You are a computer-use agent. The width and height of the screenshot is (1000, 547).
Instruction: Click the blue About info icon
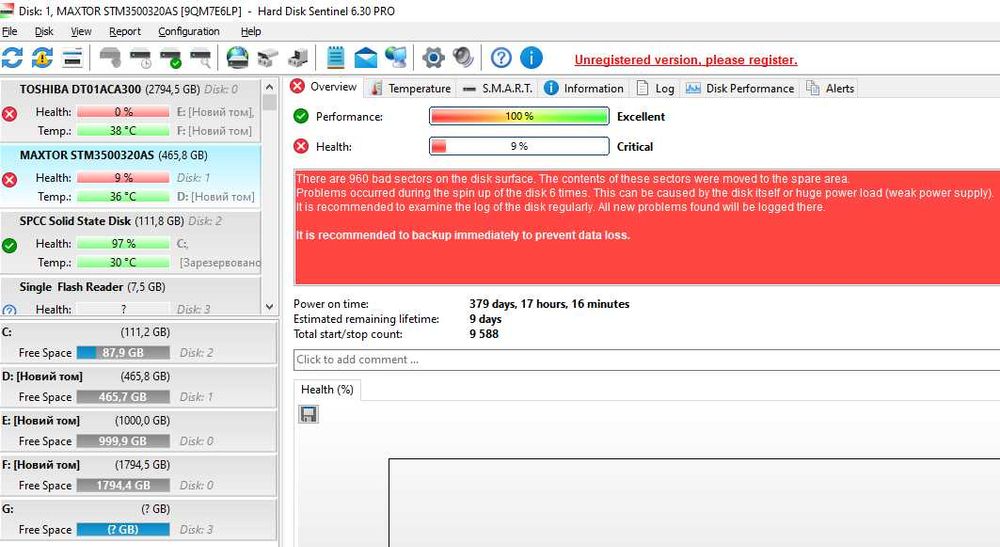pos(531,58)
